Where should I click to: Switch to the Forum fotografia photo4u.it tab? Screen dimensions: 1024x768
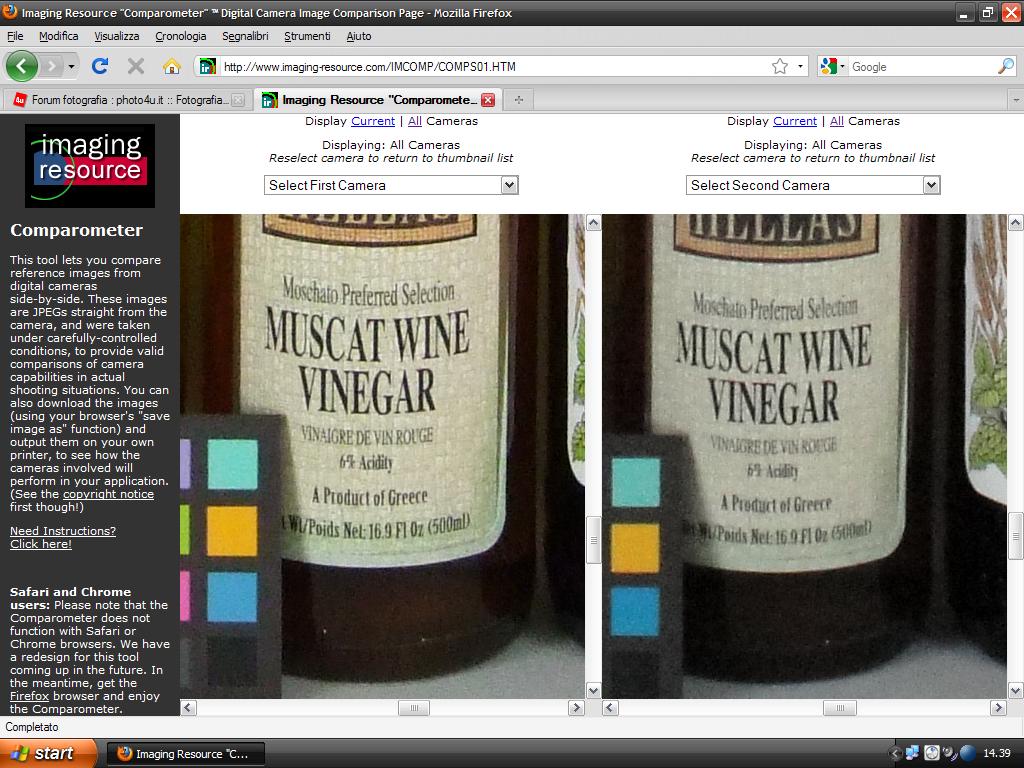pos(128,100)
